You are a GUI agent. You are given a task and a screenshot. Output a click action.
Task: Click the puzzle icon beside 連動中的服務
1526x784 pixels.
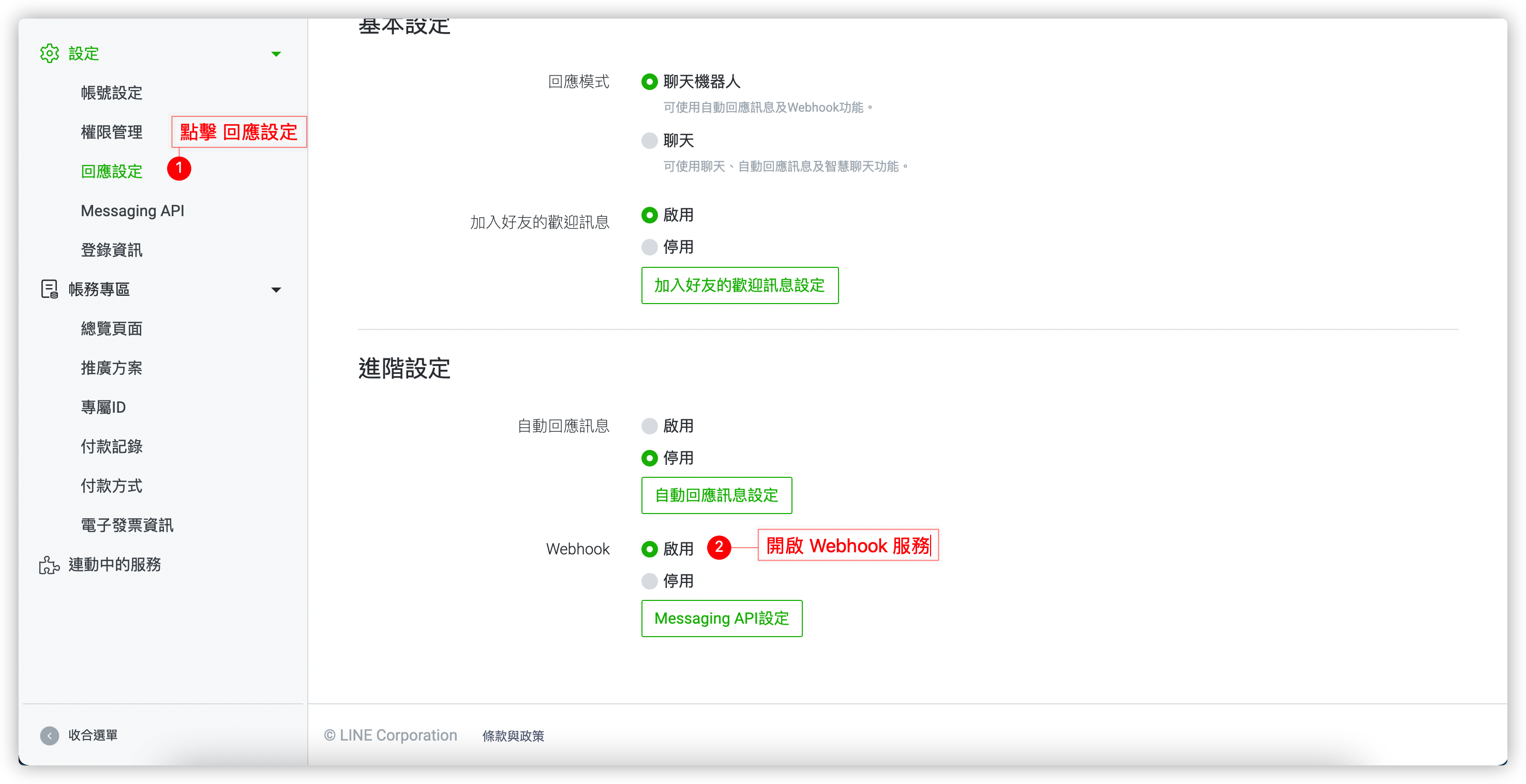[x=49, y=565]
